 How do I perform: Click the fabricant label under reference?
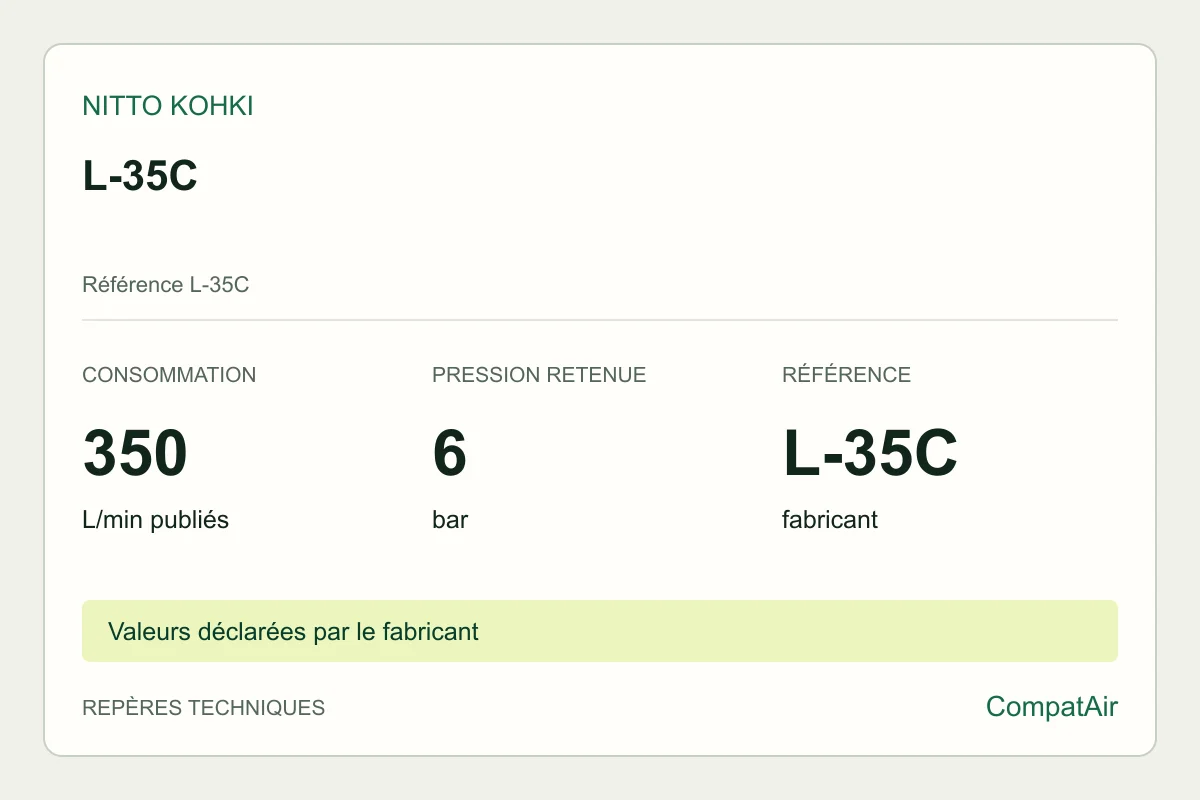830,521
